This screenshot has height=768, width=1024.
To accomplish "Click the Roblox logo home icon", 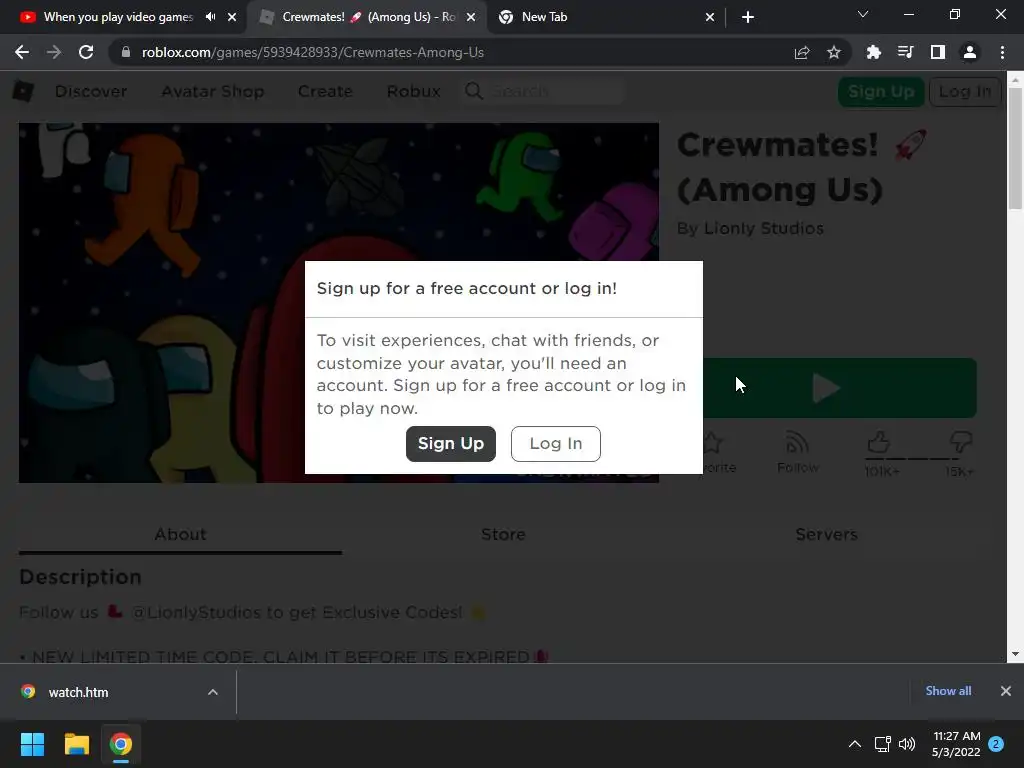I will click(x=24, y=91).
